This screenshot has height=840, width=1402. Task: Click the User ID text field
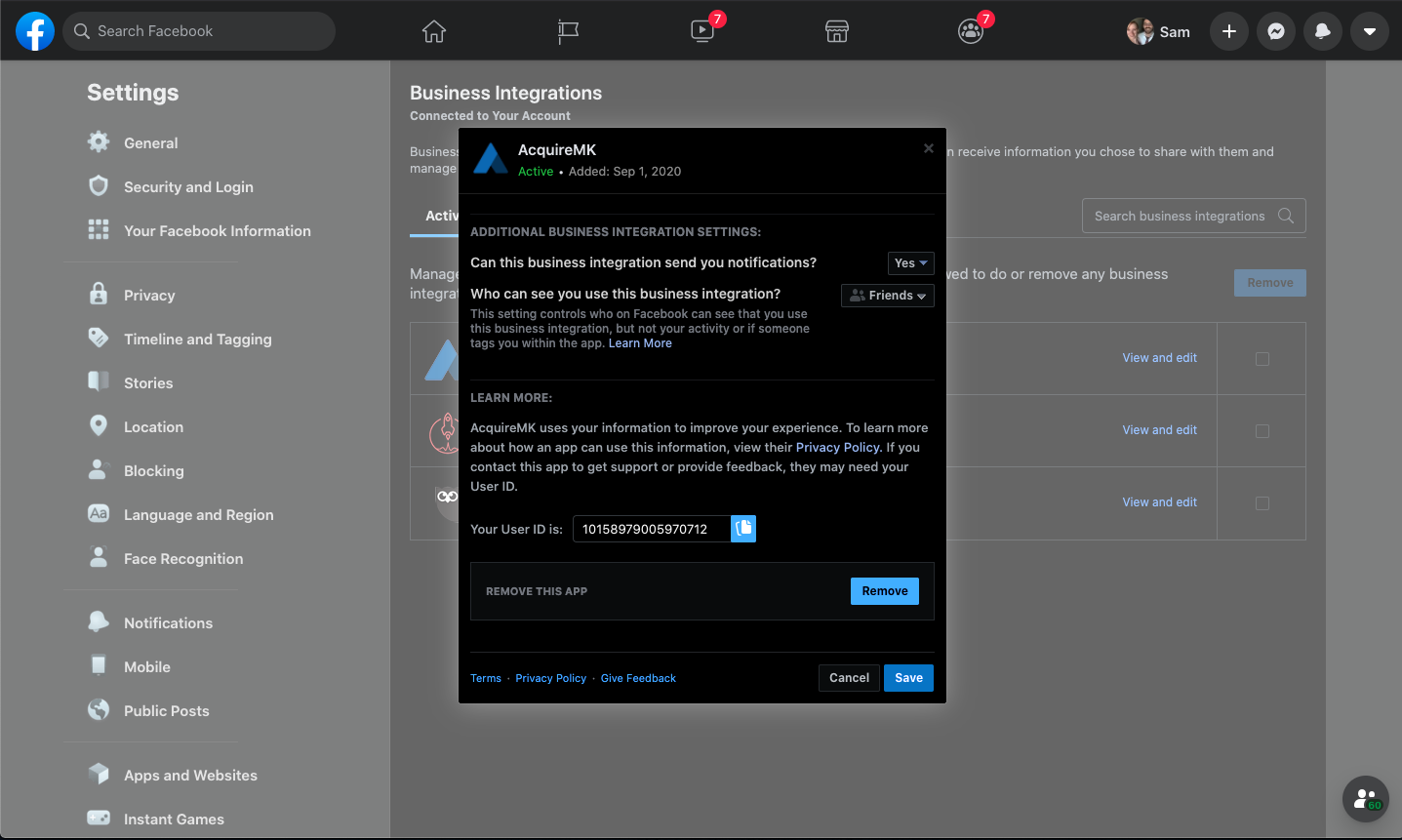coord(652,529)
